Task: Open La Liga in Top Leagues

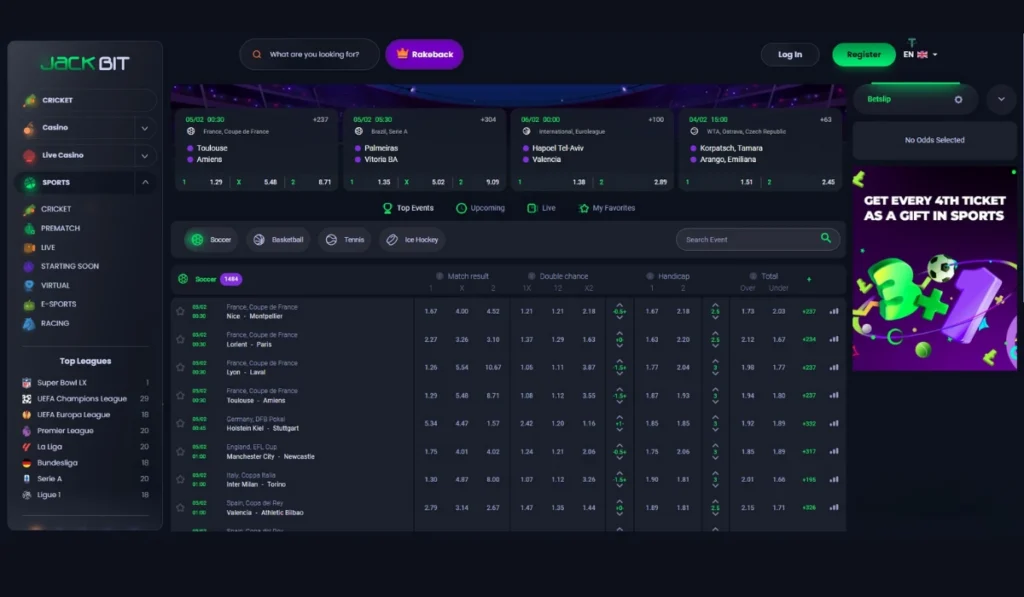Action: tap(85, 447)
